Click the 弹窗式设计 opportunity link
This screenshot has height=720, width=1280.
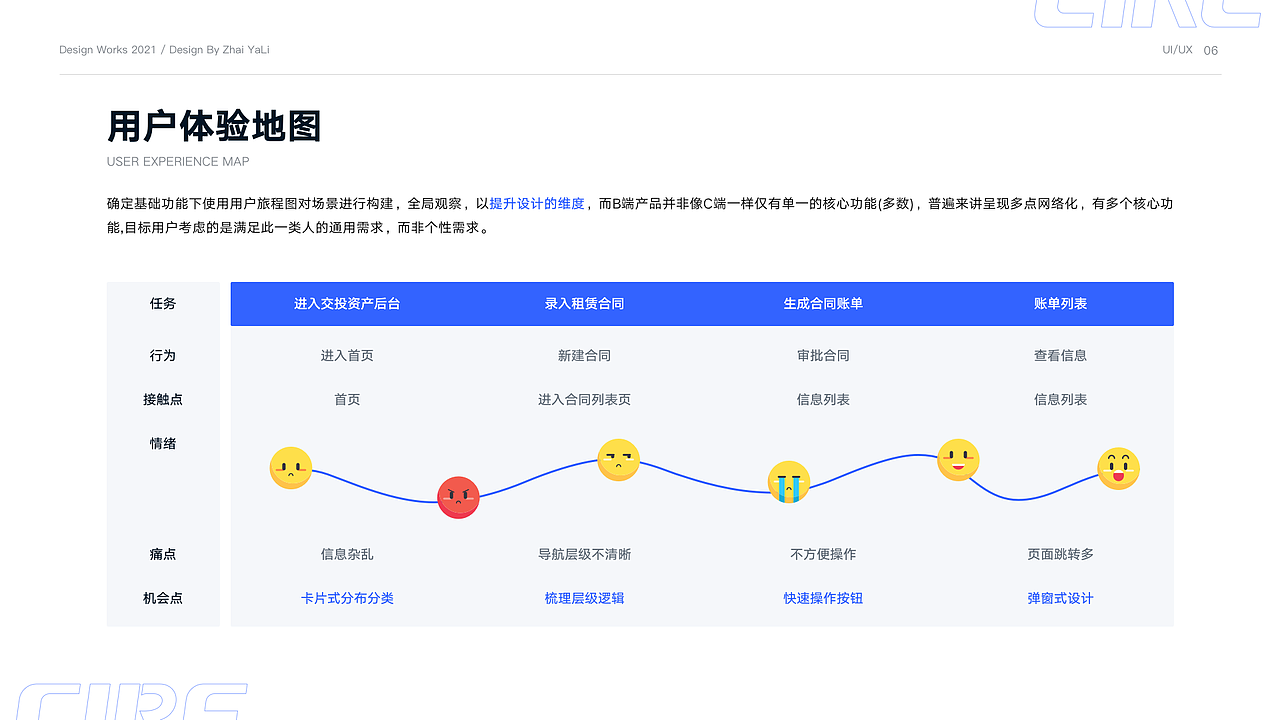coord(1060,598)
